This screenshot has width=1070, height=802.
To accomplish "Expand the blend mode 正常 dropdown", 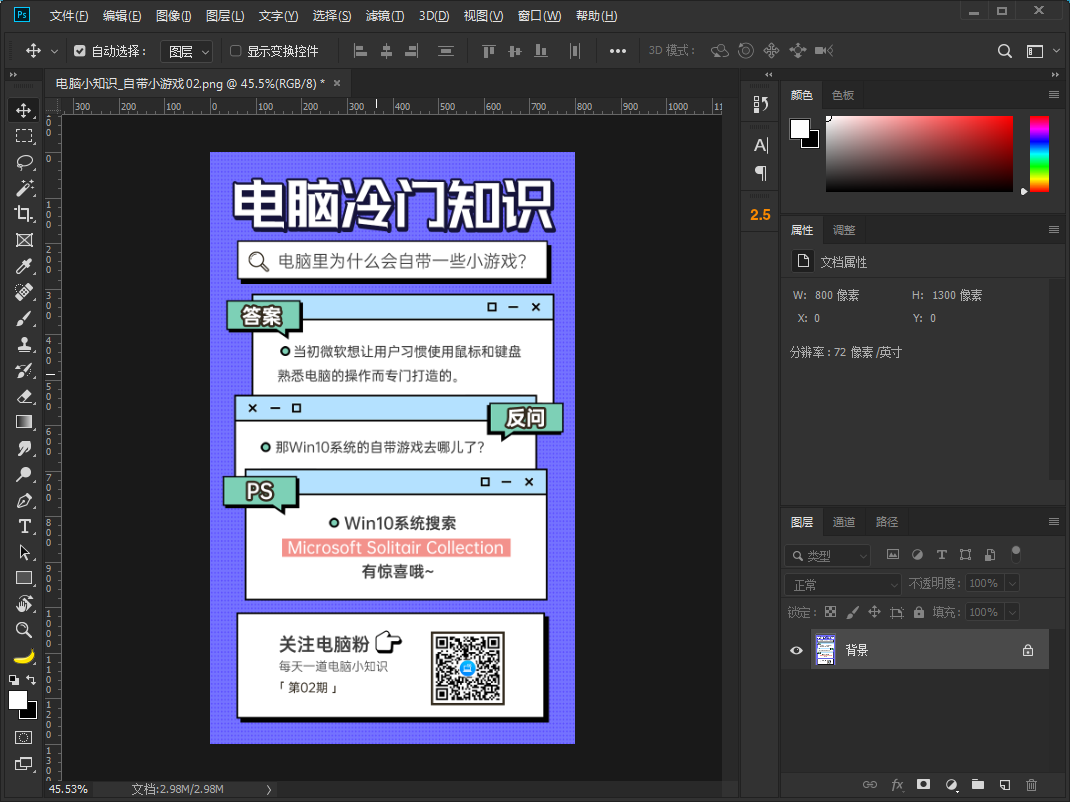I will pyautogui.click(x=844, y=584).
